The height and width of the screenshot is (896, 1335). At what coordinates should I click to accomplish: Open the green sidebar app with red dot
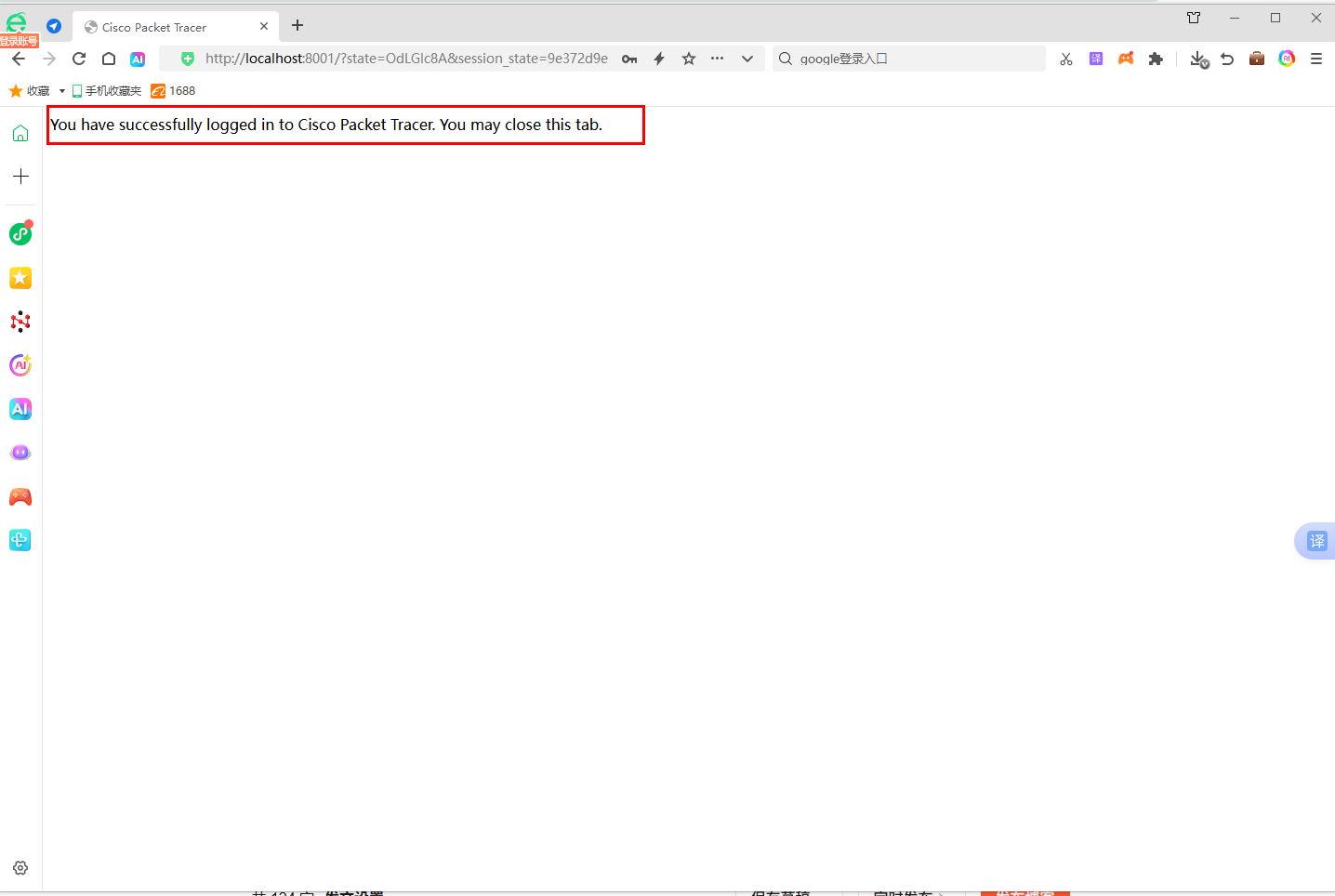20,233
